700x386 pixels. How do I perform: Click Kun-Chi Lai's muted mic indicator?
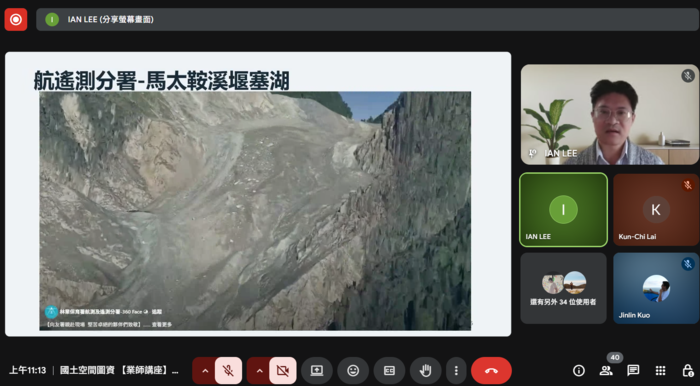click(688, 185)
